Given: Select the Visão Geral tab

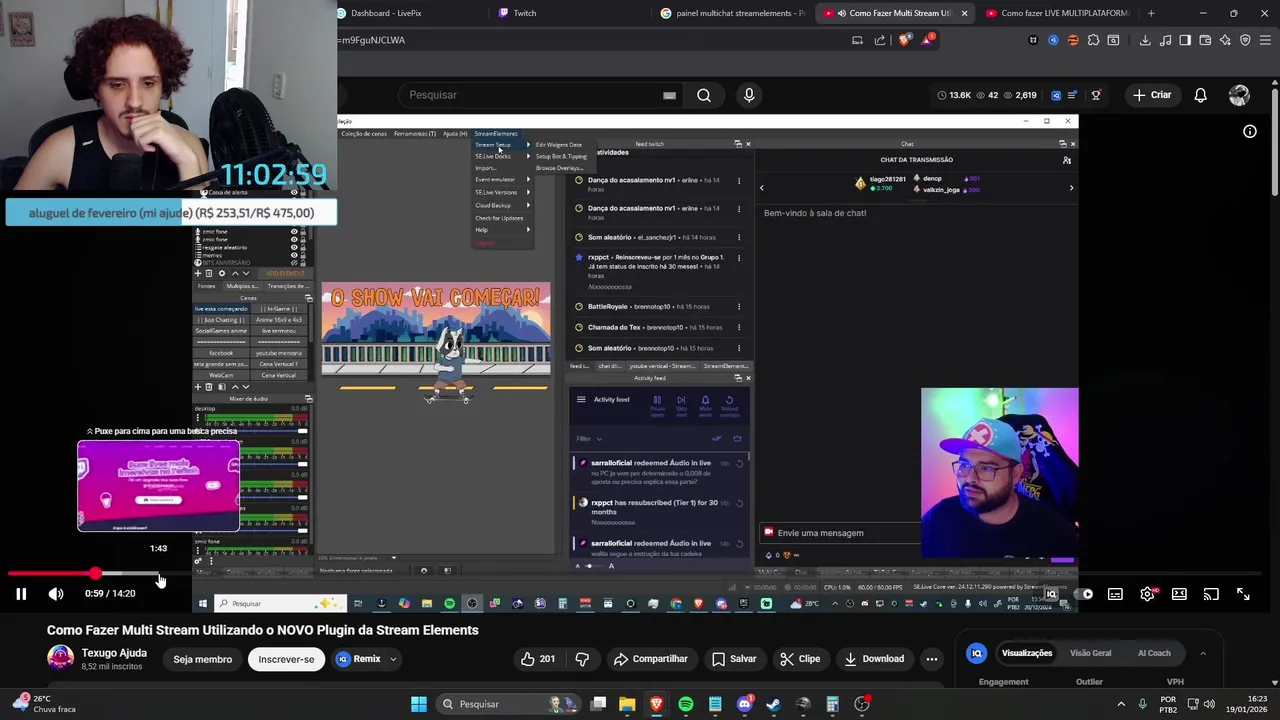Looking at the screenshot, I should click(x=1090, y=653).
